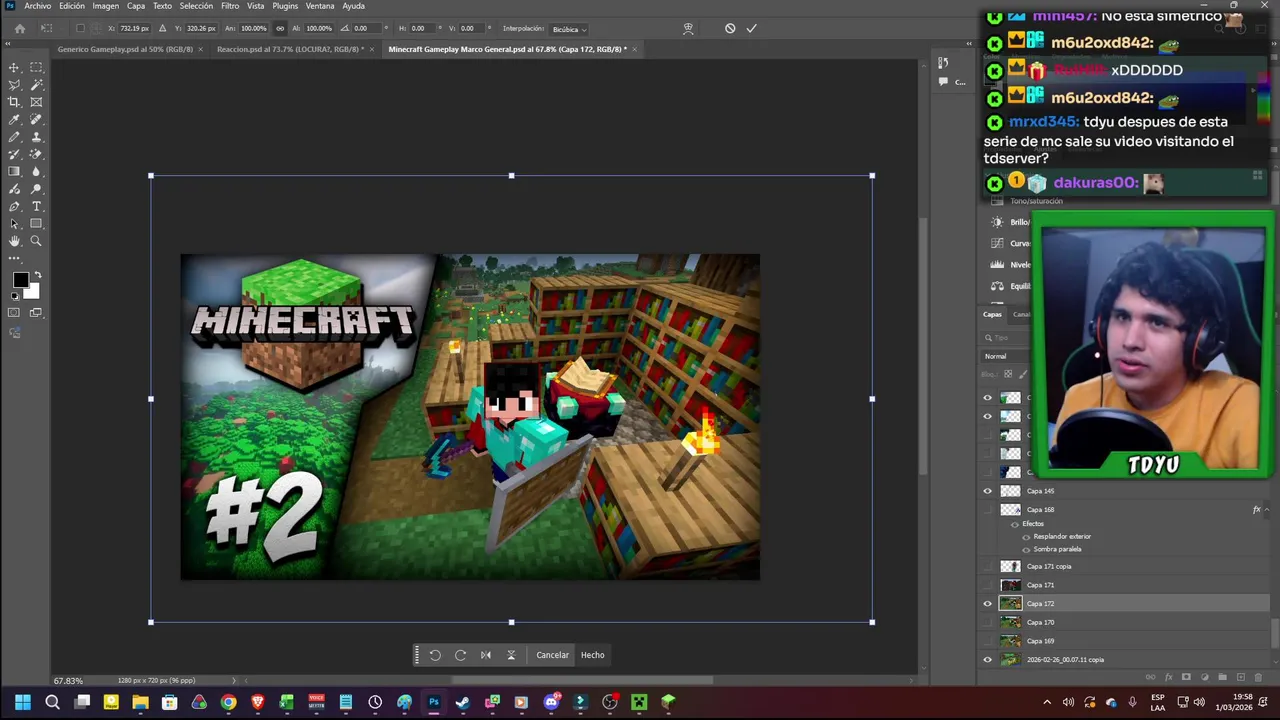Viewport: 1280px width, 720px height.
Task: Open the Edit Toolbar three-dots menu
Action: click(14, 258)
